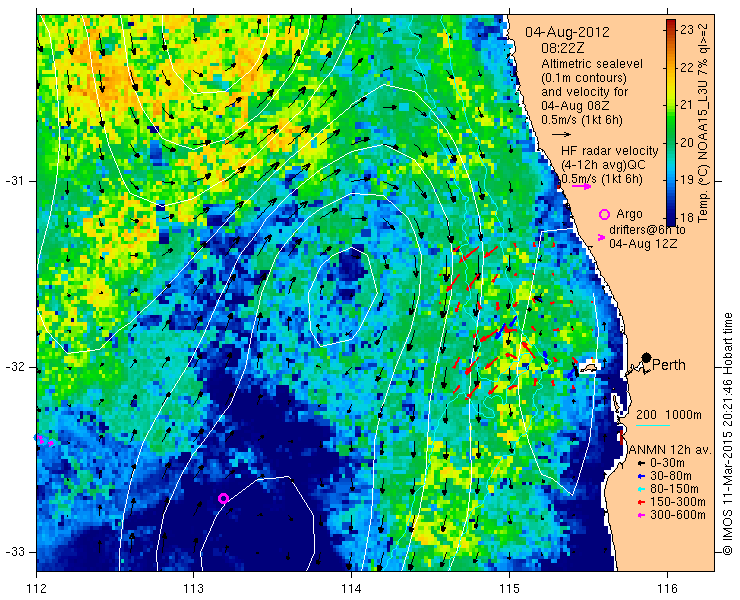Click the Altimetric sealevel caption
The image size is (740, 600).
(592, 63)
